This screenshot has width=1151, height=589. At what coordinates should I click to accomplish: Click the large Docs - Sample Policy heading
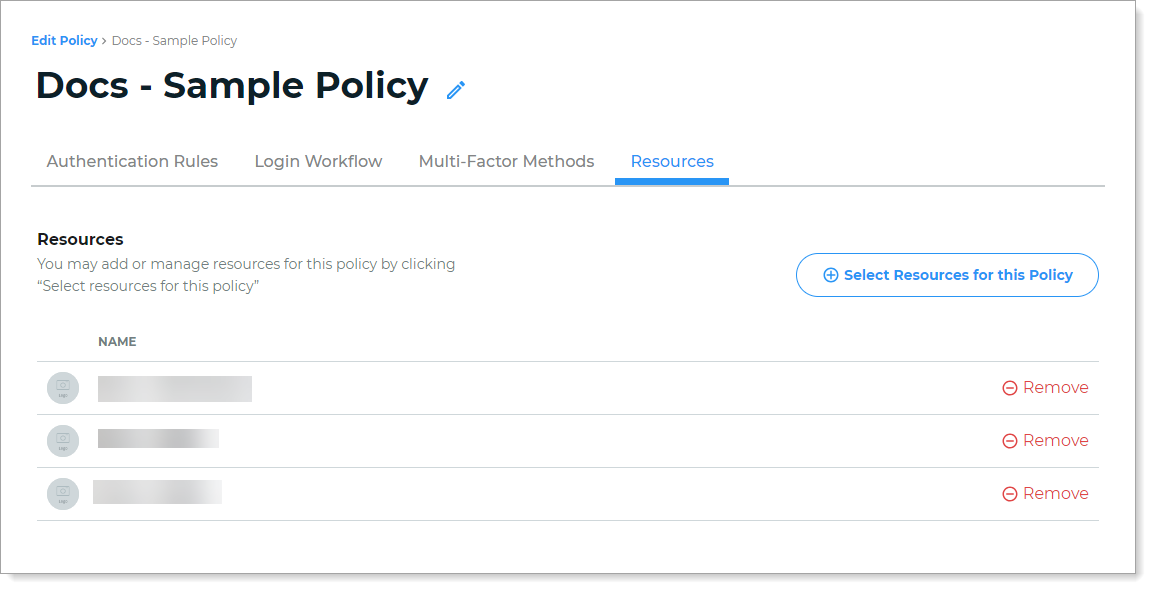tap(232, 86)
